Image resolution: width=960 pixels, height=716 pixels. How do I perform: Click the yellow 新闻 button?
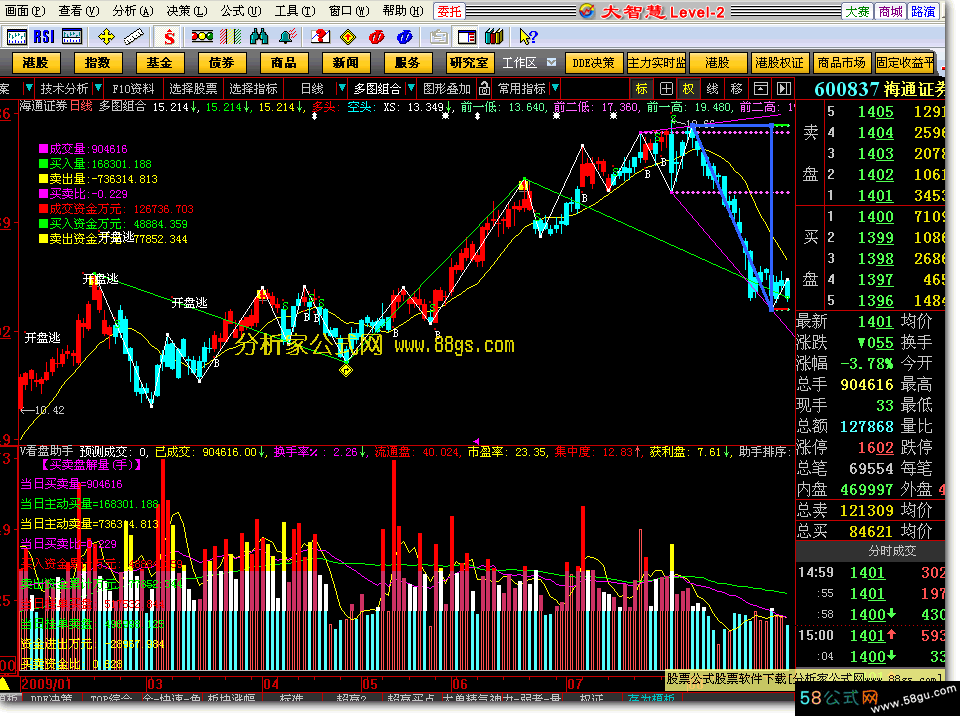346,62
